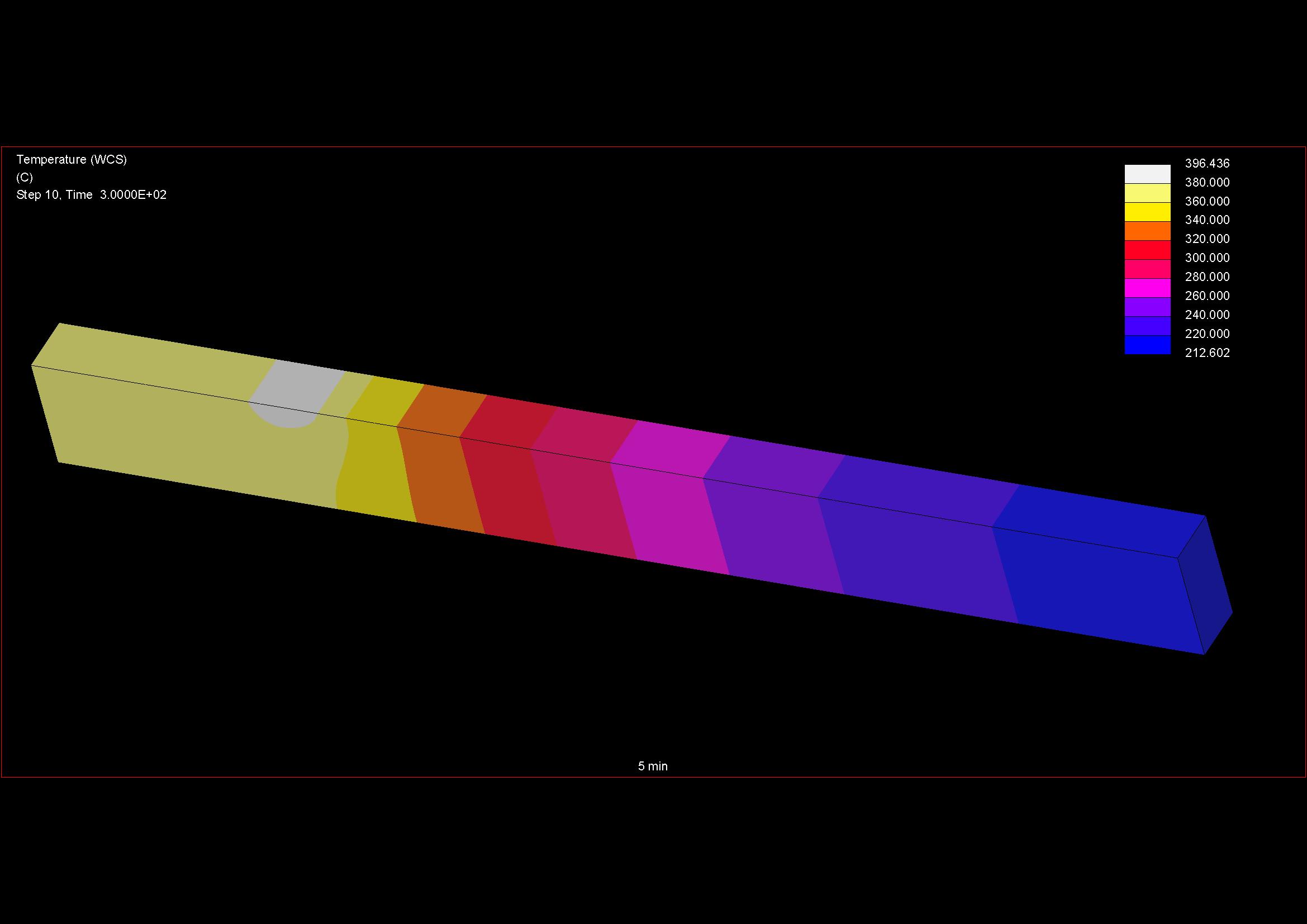The height and width of the screenshot is (924, 1307).
Task: Click the 300.000 legend value label
Action: click(x=1207, y=258)
